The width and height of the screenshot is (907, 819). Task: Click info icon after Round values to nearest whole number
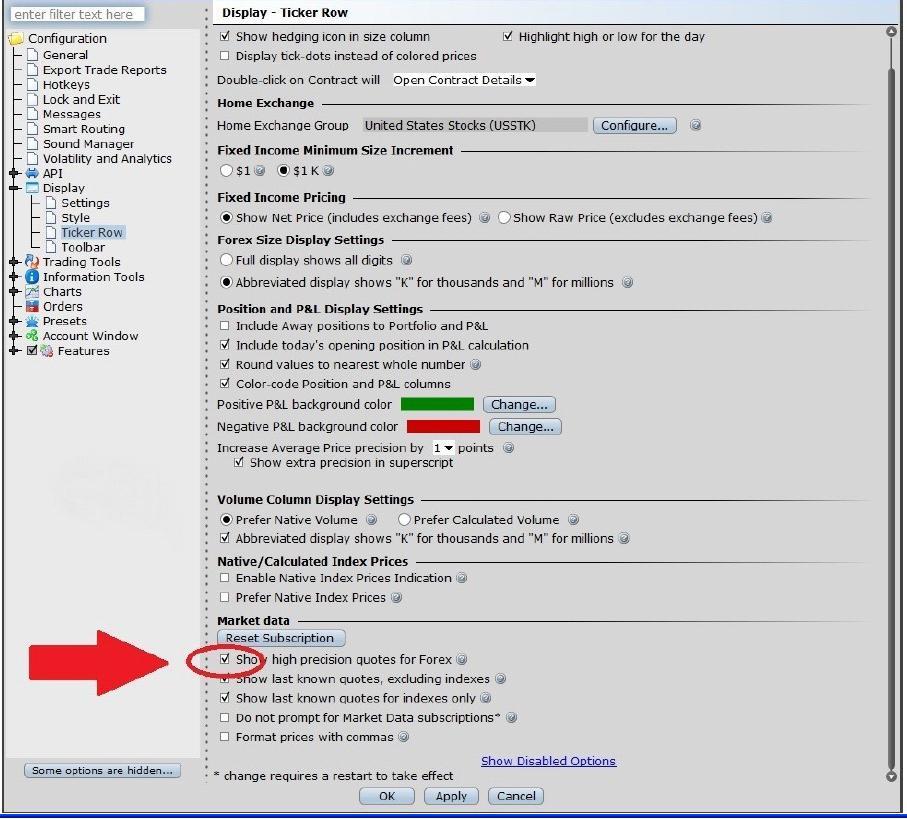[x=475, y=365]
